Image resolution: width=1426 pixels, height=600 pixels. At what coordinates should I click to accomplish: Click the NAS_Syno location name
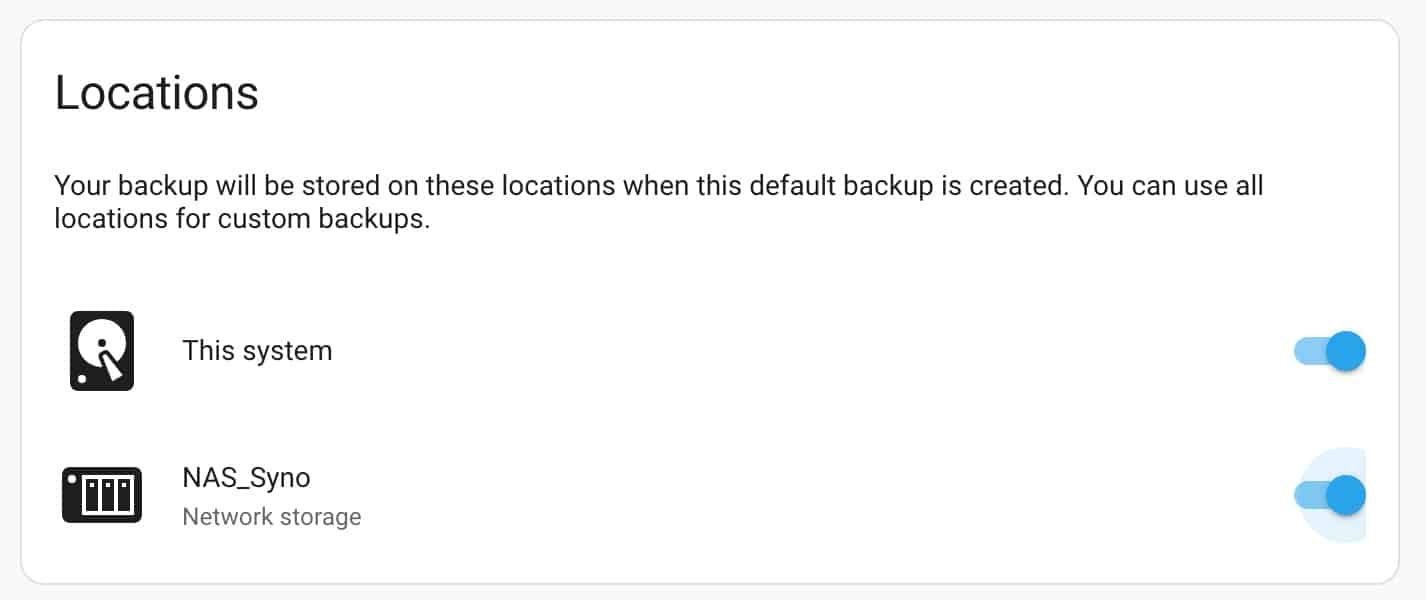246,478
